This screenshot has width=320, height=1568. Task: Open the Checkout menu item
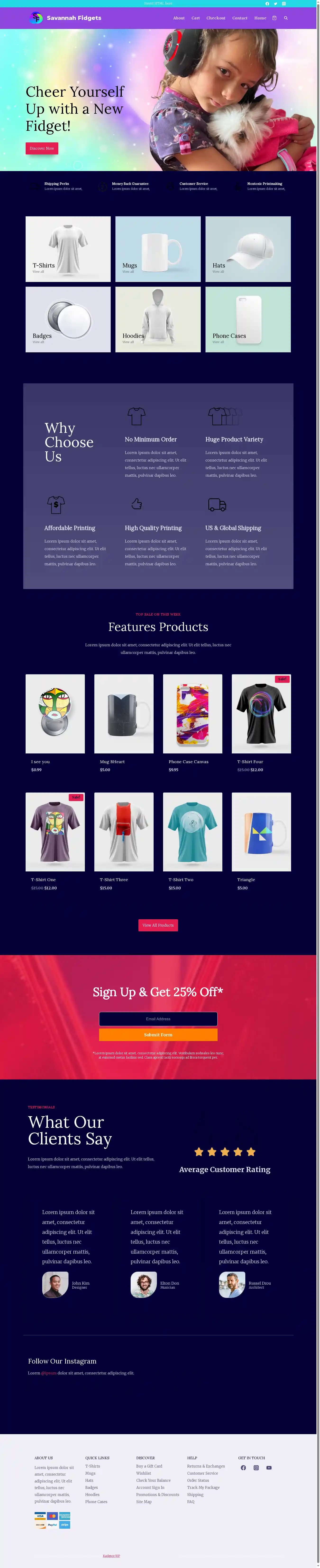216,18
